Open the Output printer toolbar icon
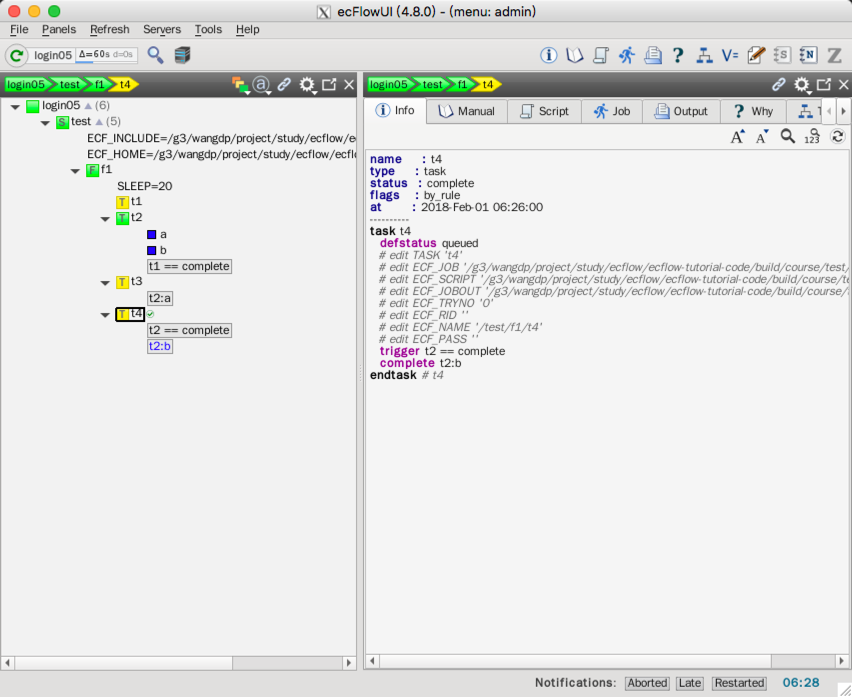The width and height of the screenshot is (852, 697). pyautogui.click(x=653, y=55)
